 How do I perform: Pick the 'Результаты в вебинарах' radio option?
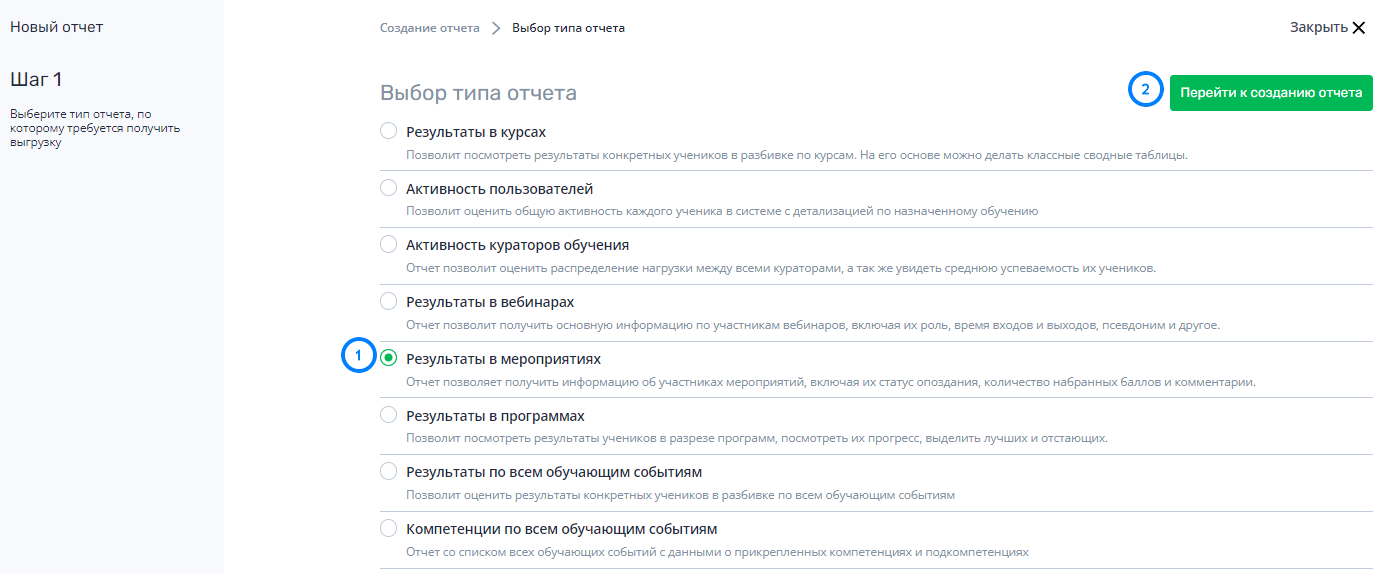click(x=389, y=301)
